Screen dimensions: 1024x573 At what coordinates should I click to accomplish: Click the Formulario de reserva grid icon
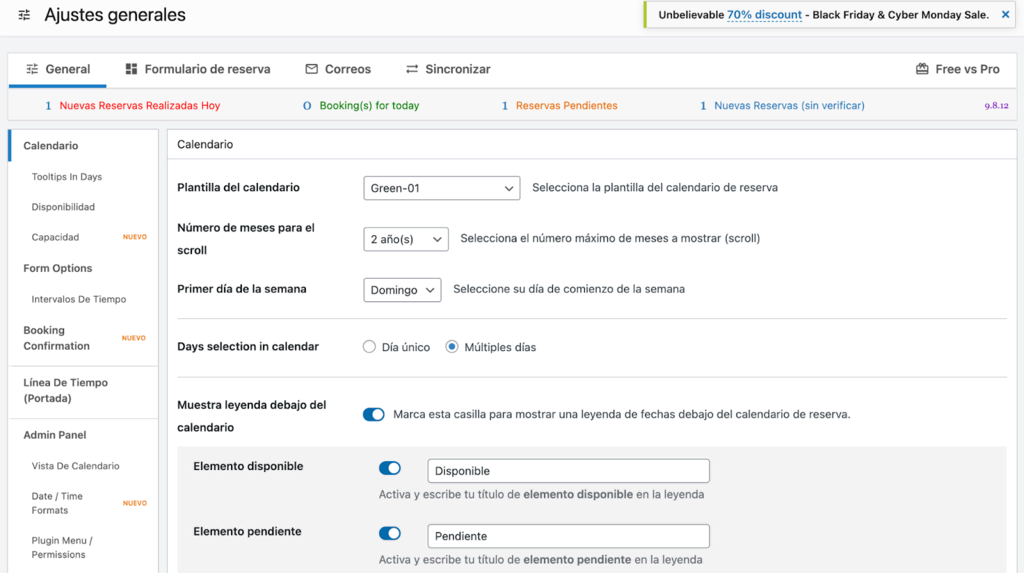point(131,69)
